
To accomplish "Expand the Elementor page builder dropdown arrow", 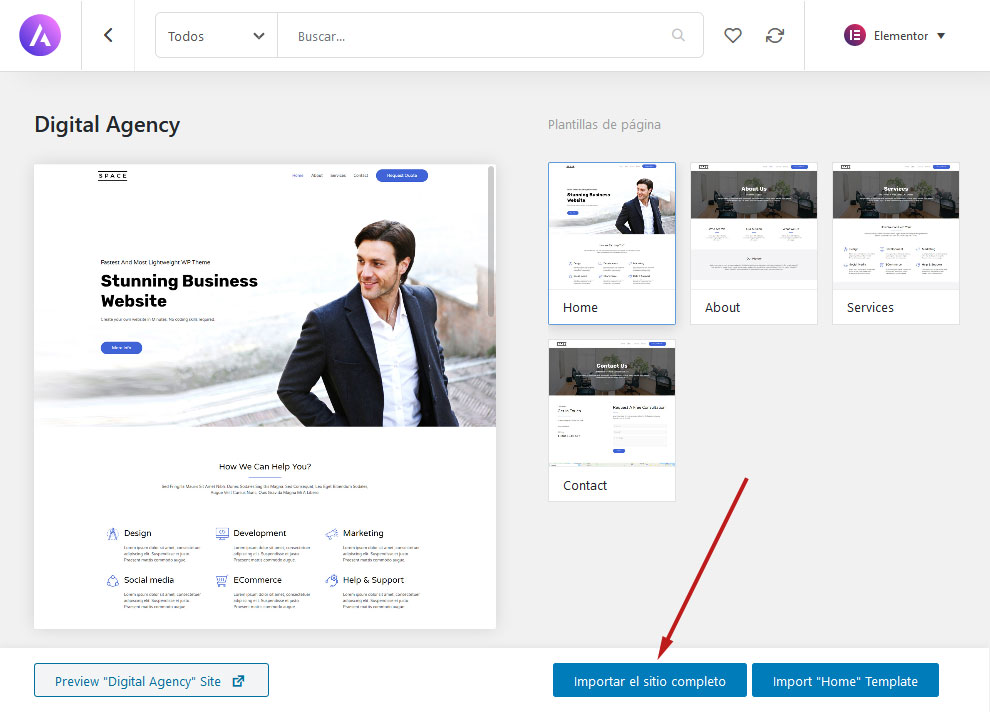I will coord(941,36).
